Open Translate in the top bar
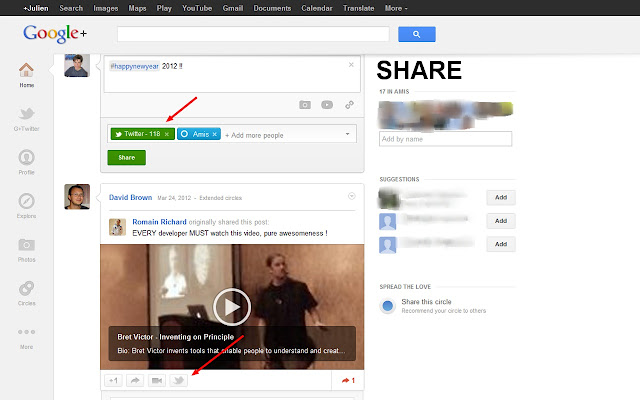Image resolution: width=640 pixels, height=400 pixels. tap(358, 8)
